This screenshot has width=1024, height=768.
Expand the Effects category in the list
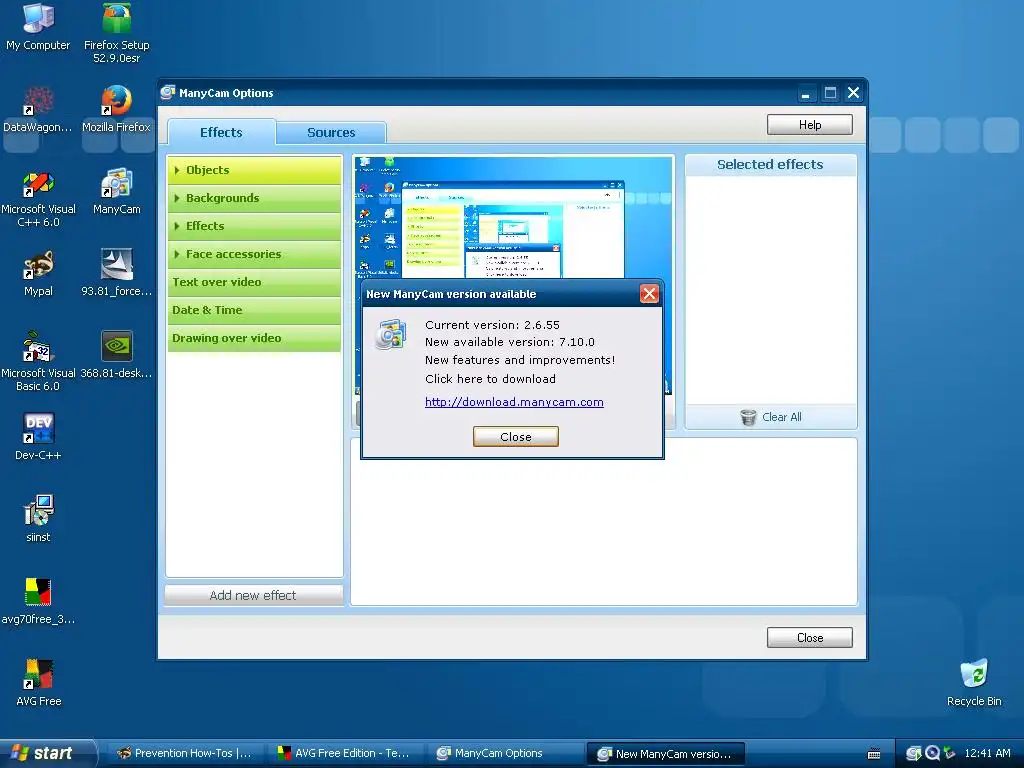click(254, 226)
